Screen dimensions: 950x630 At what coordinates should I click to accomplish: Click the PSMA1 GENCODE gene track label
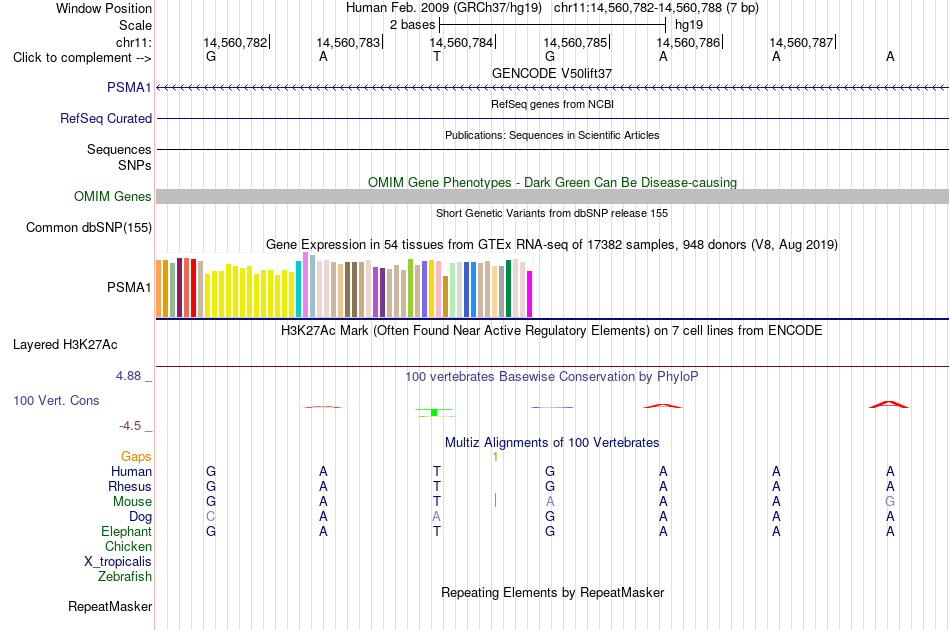pos(129,87)
